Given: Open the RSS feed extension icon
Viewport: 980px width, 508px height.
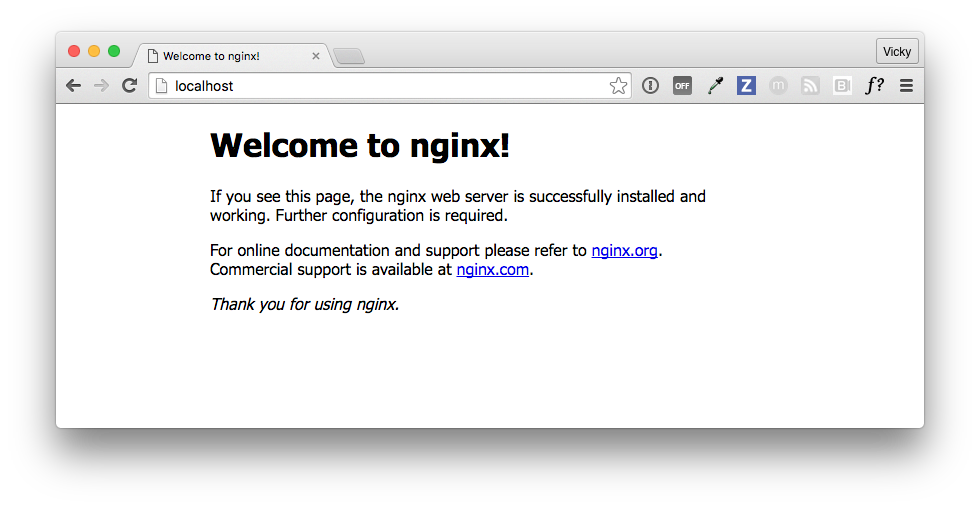Looking at the screenshot, I should click(810, 86).
